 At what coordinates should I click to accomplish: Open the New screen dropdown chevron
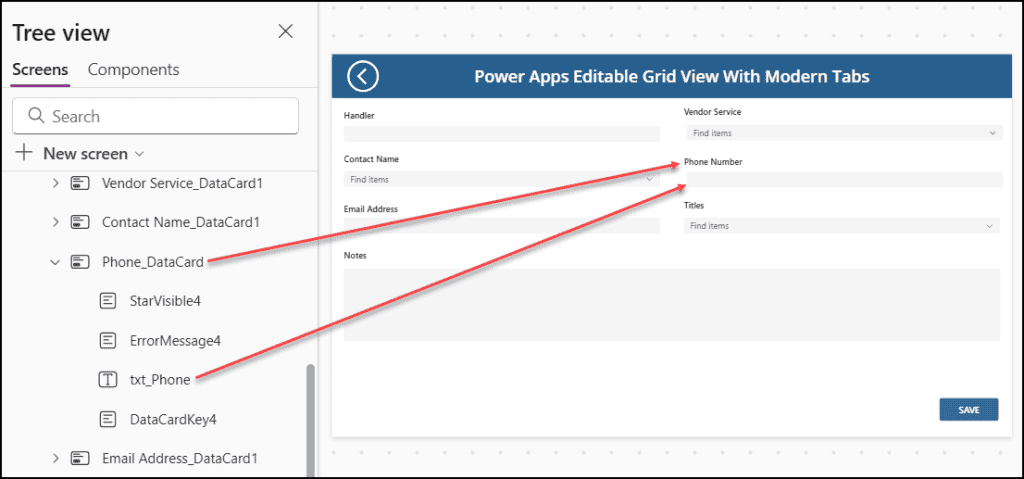point(138,154)
